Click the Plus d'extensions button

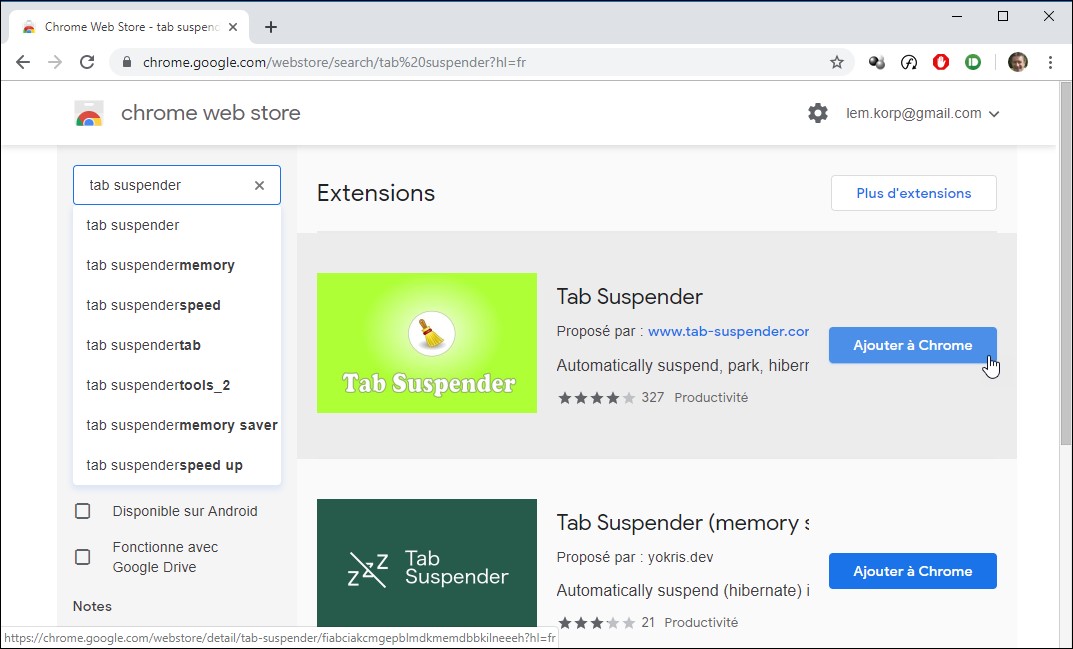(x=913, y=193)
